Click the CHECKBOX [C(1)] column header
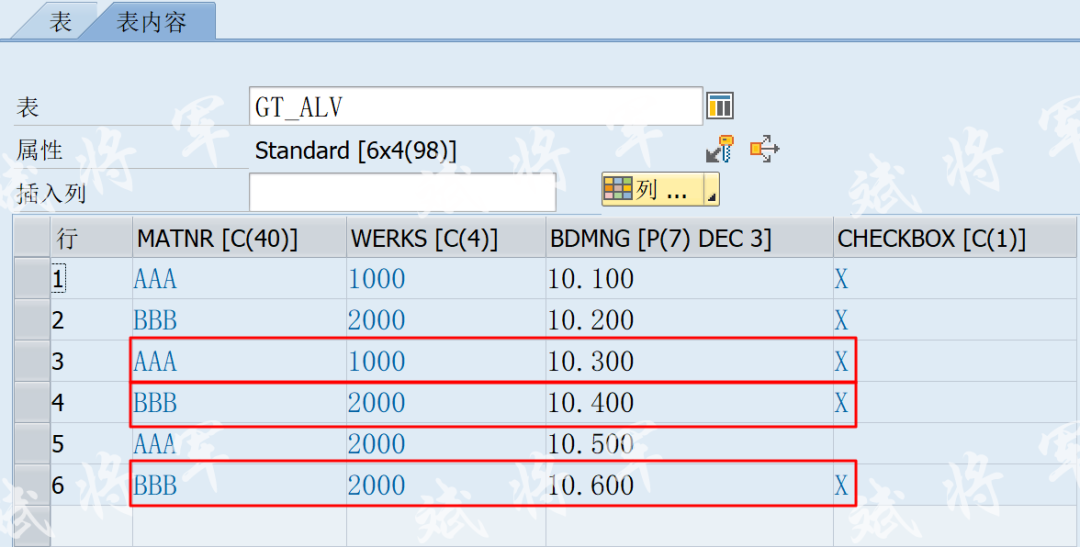Viewport: 1080px width, 547px height. (954, 238)
